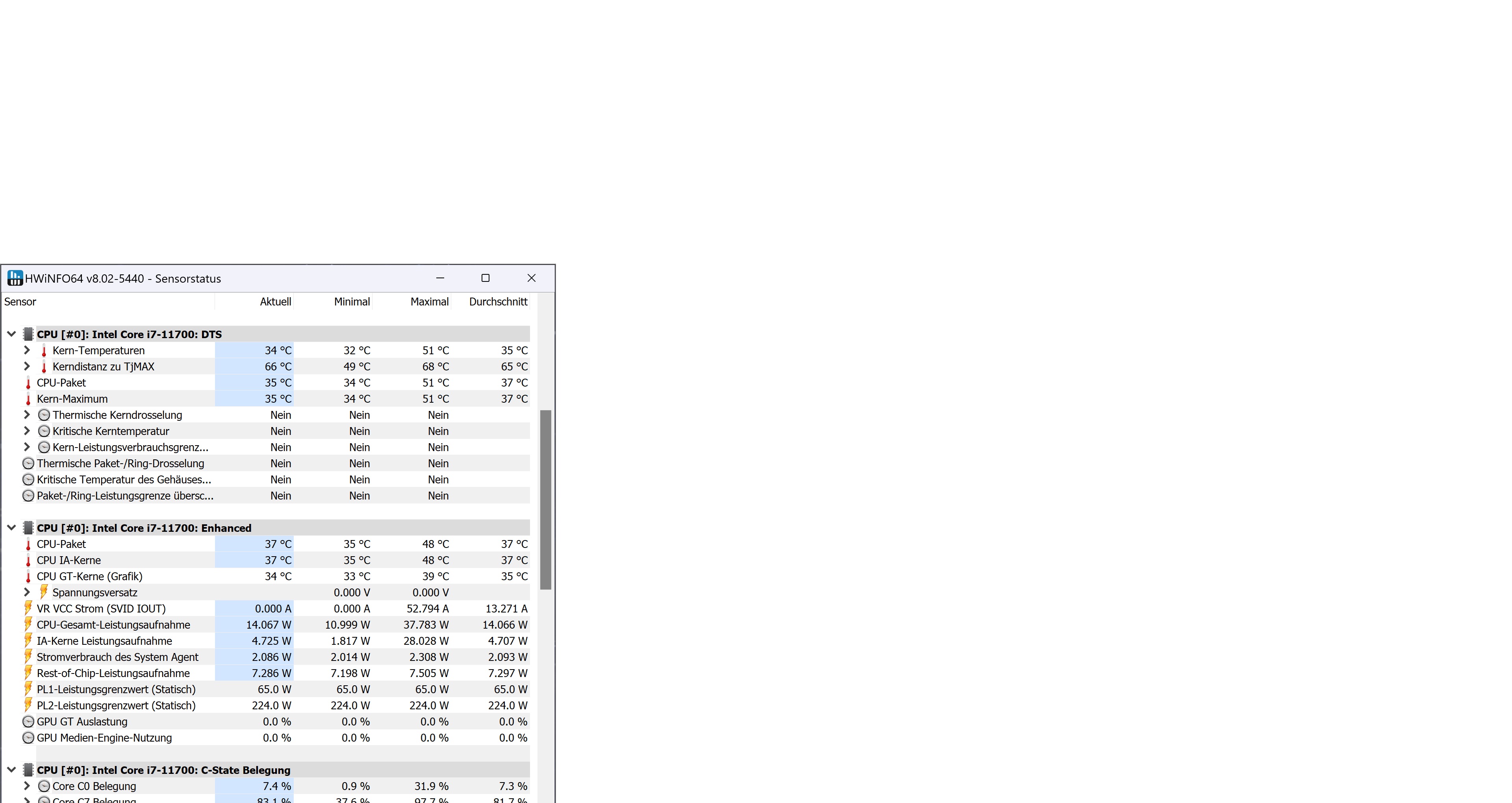Expand the Spannungsversatz entry
Viewport: 1512px width, 803px height.
[26, 592]
